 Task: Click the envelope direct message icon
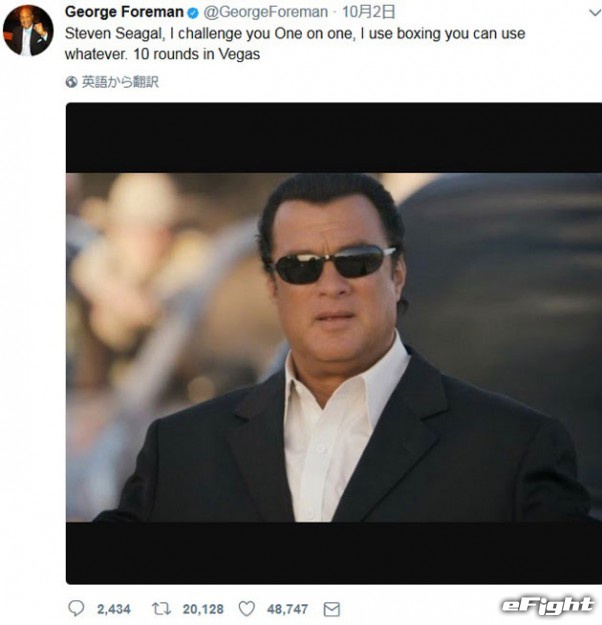(x=331, y=608)
